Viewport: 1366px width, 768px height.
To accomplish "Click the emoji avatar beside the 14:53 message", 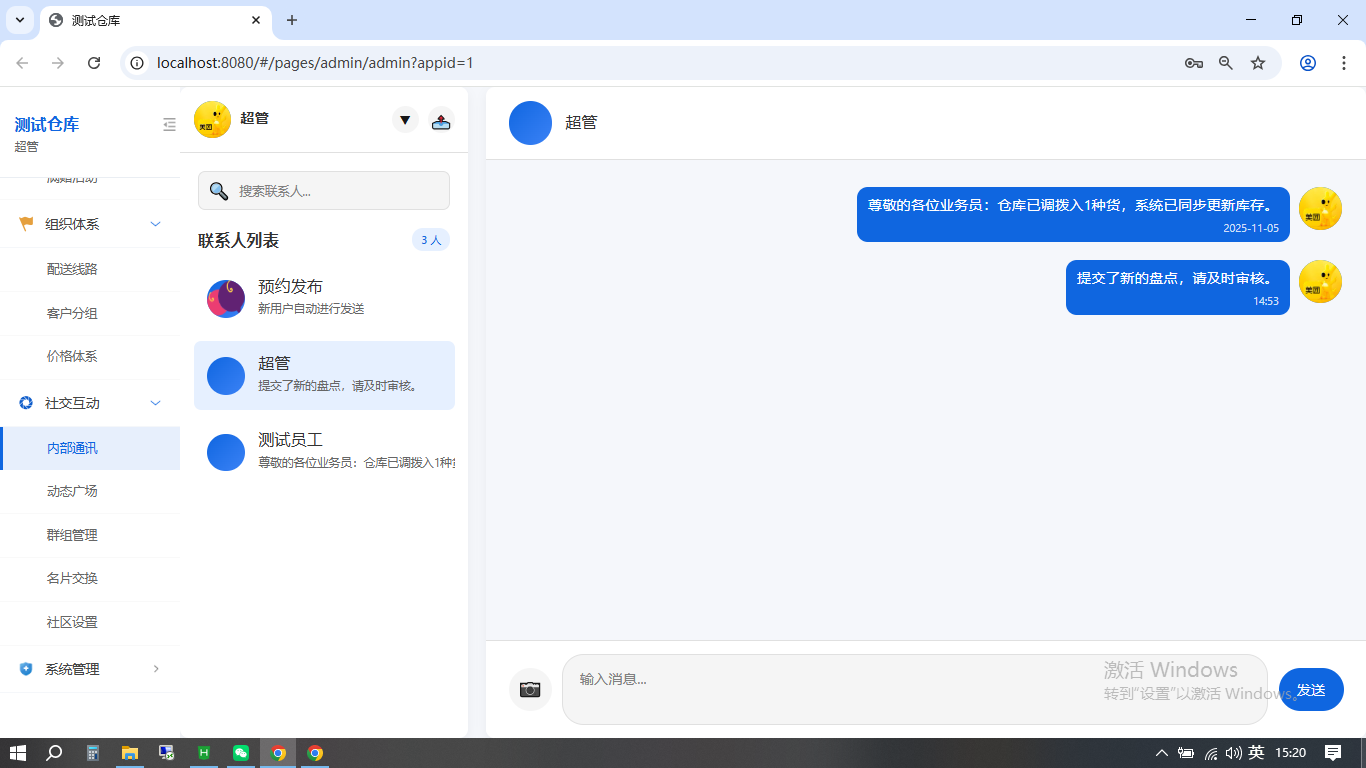I will (1320, 281).
